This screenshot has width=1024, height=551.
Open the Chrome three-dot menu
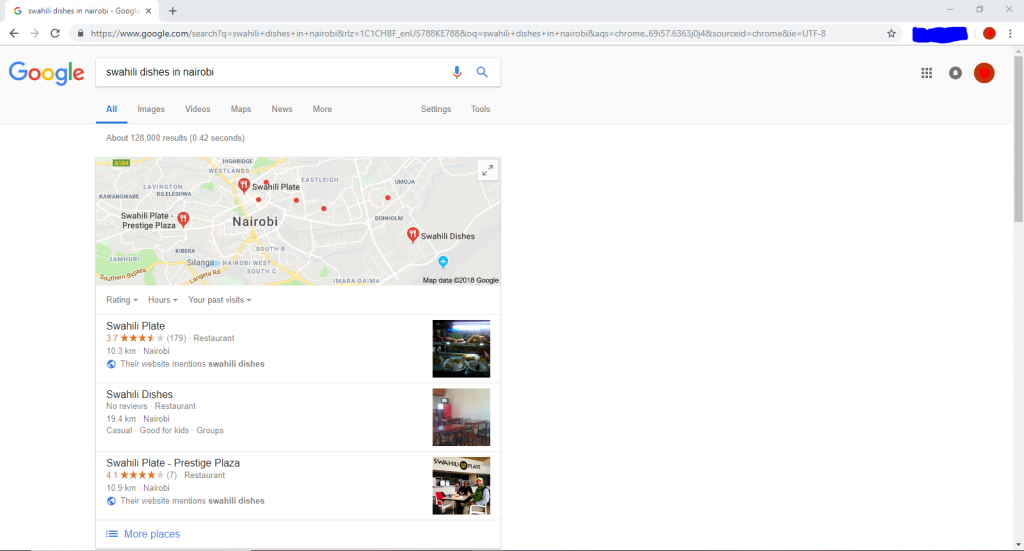tap(1010, 33)
